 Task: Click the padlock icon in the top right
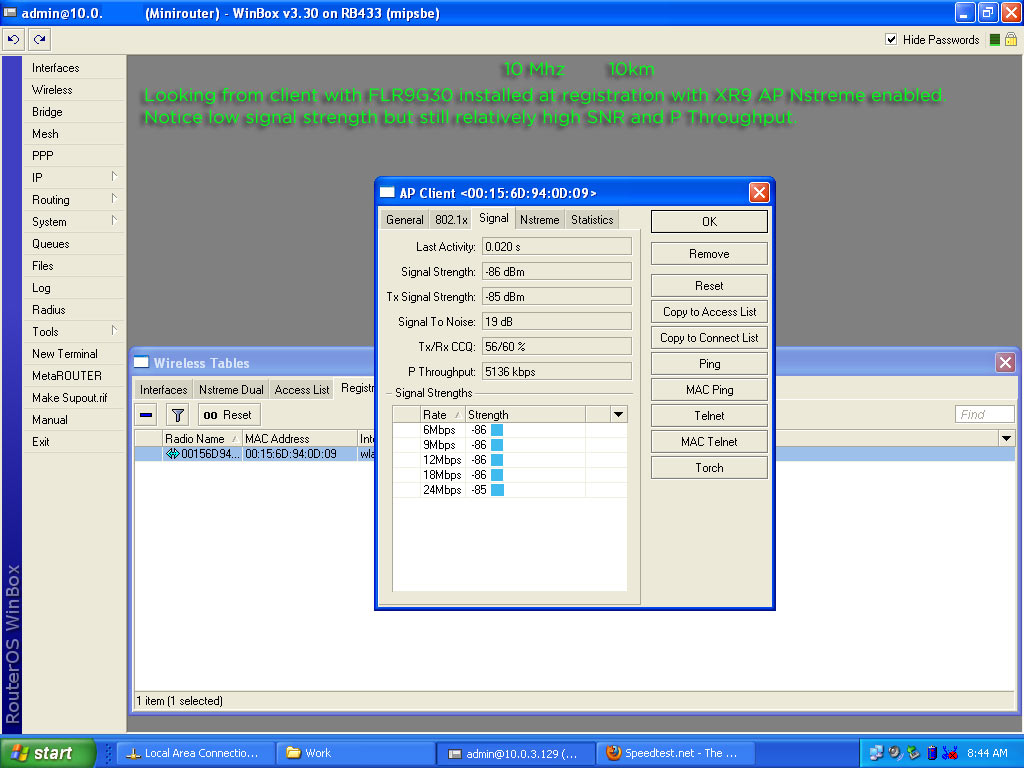(x=1010, y=39)
